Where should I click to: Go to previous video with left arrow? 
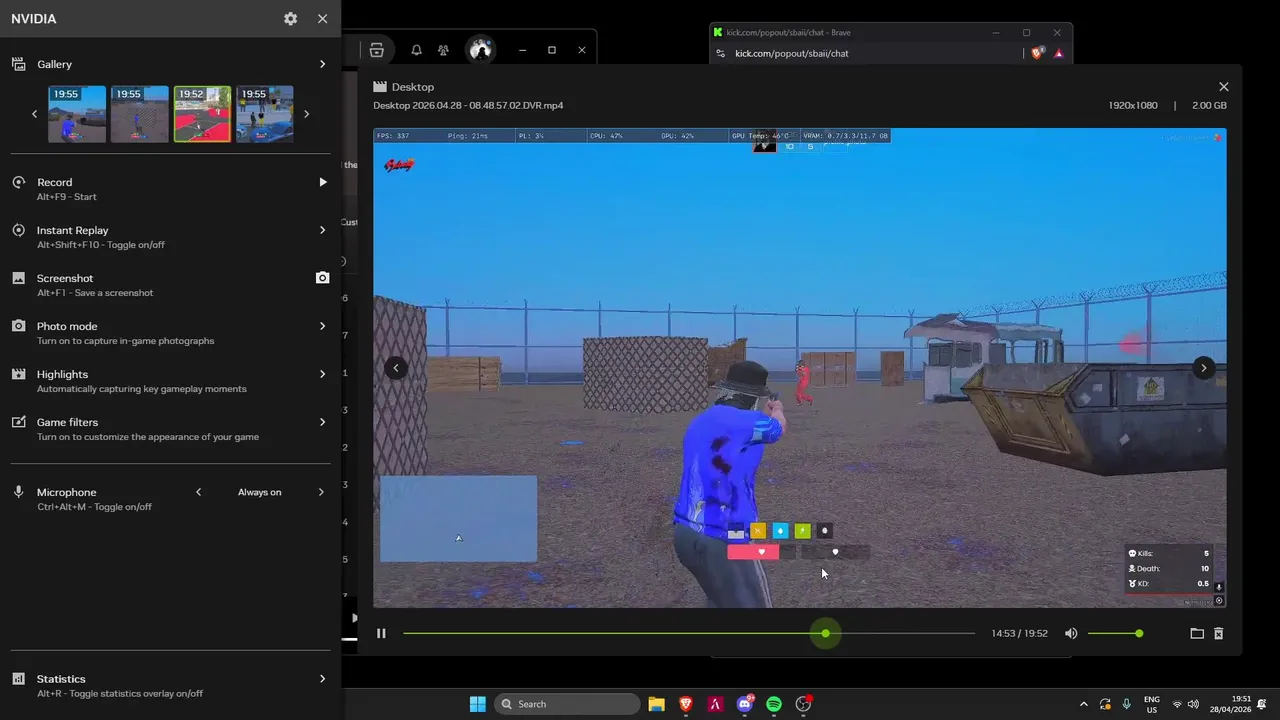click(395, 368)
